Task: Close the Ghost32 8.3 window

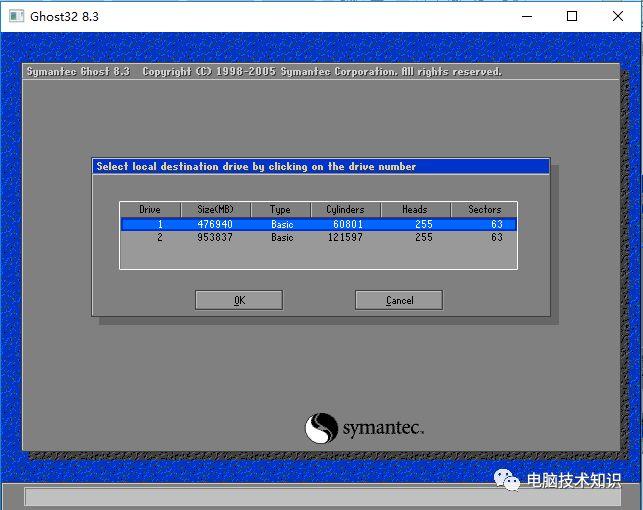Action: (x=618, y=16)
